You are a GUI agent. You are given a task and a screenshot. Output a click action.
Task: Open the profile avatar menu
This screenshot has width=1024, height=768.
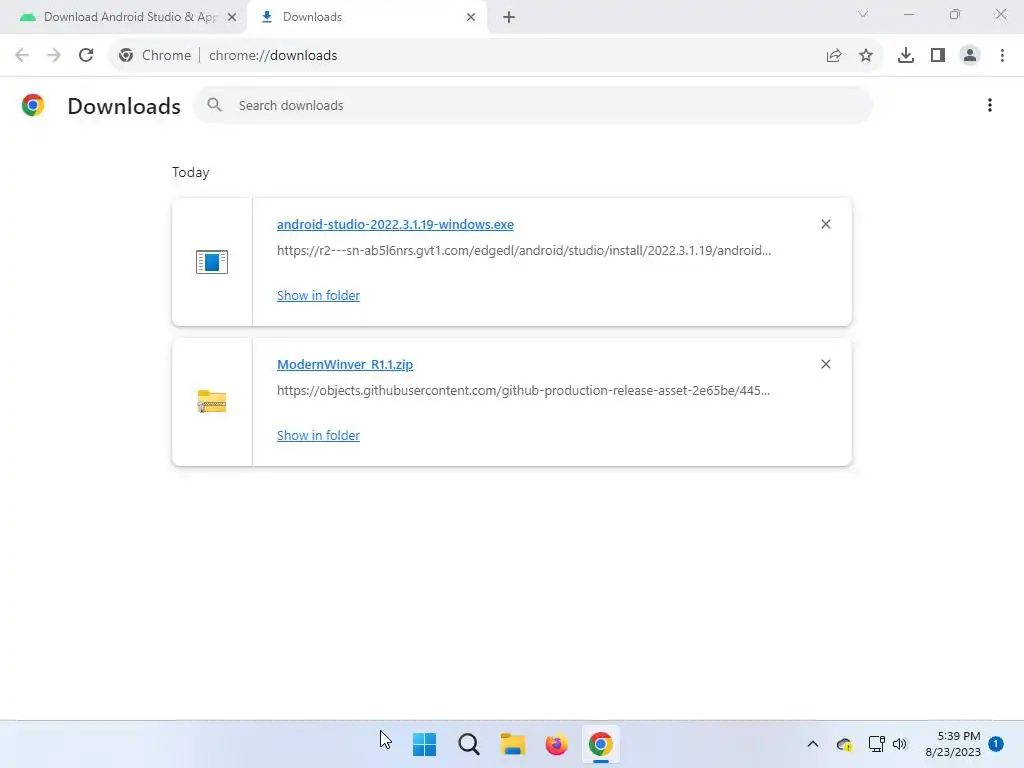click(970, 56)
